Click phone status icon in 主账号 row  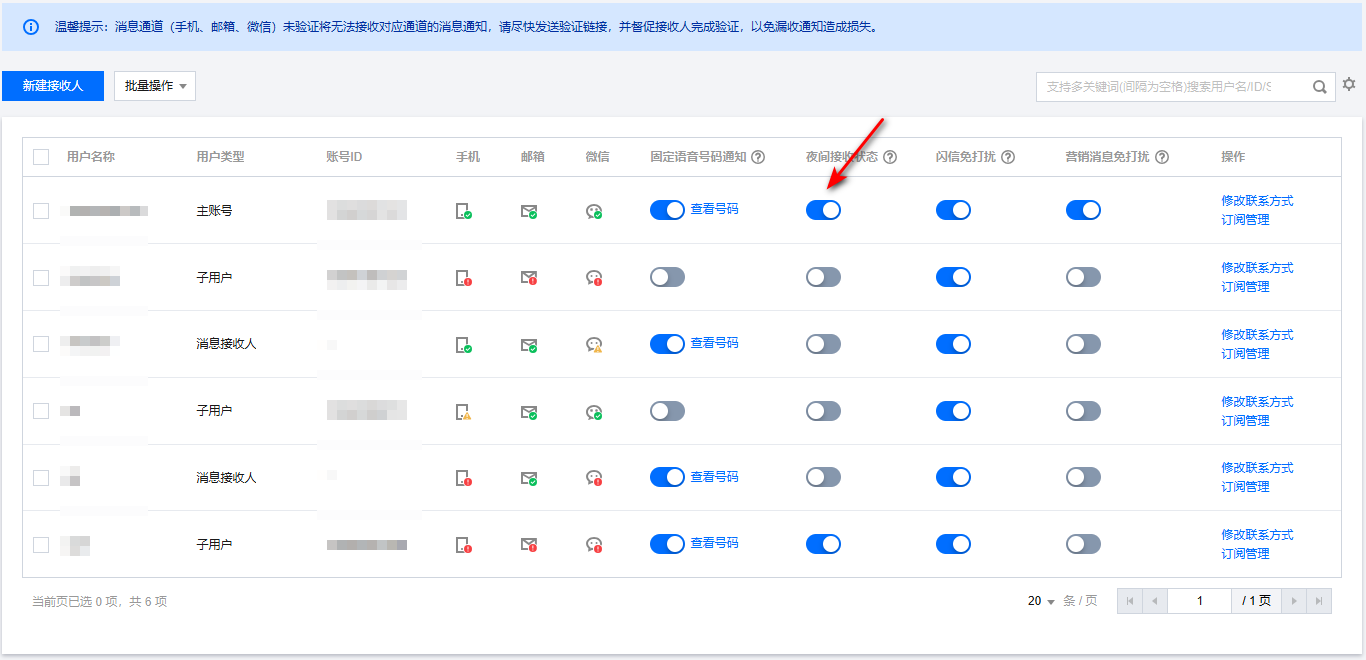463,211
